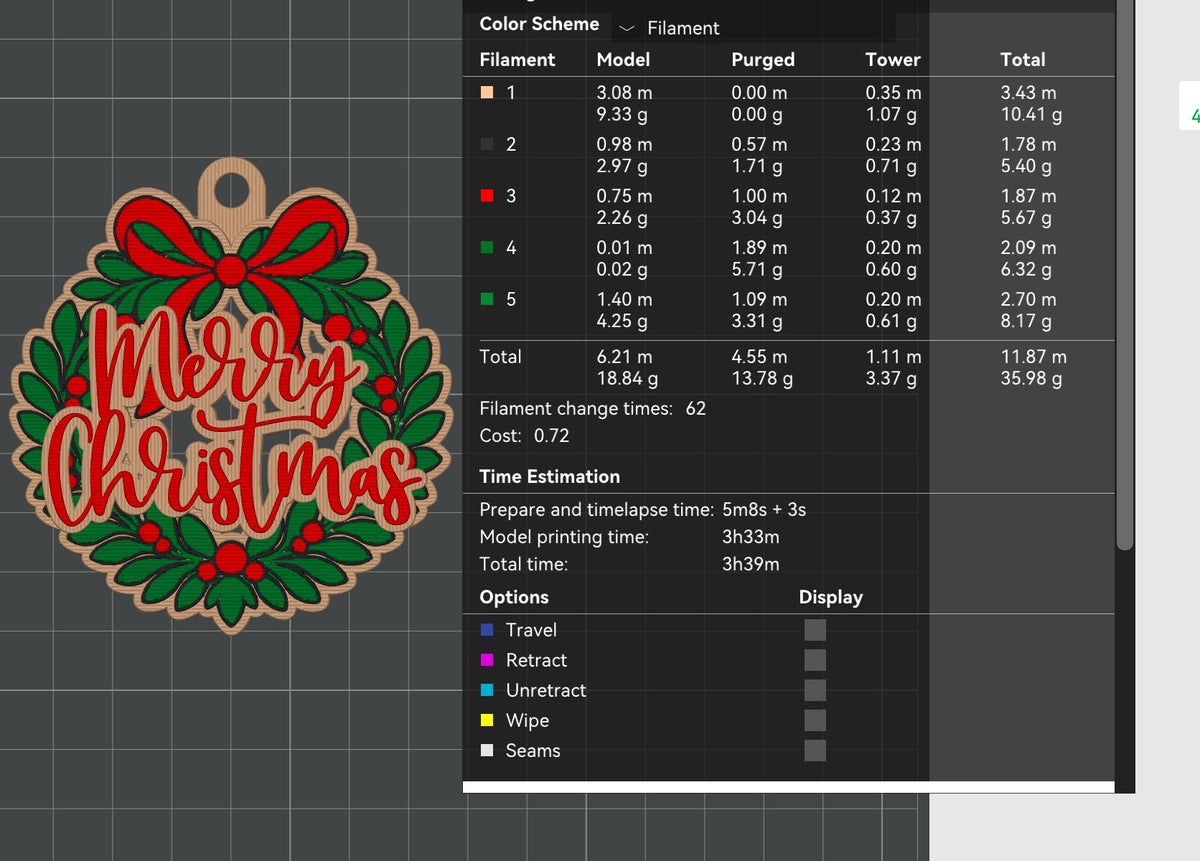Click filament 1 total 10.41 g
This screenshot has width=1200, height=861.
point(1031,114)
